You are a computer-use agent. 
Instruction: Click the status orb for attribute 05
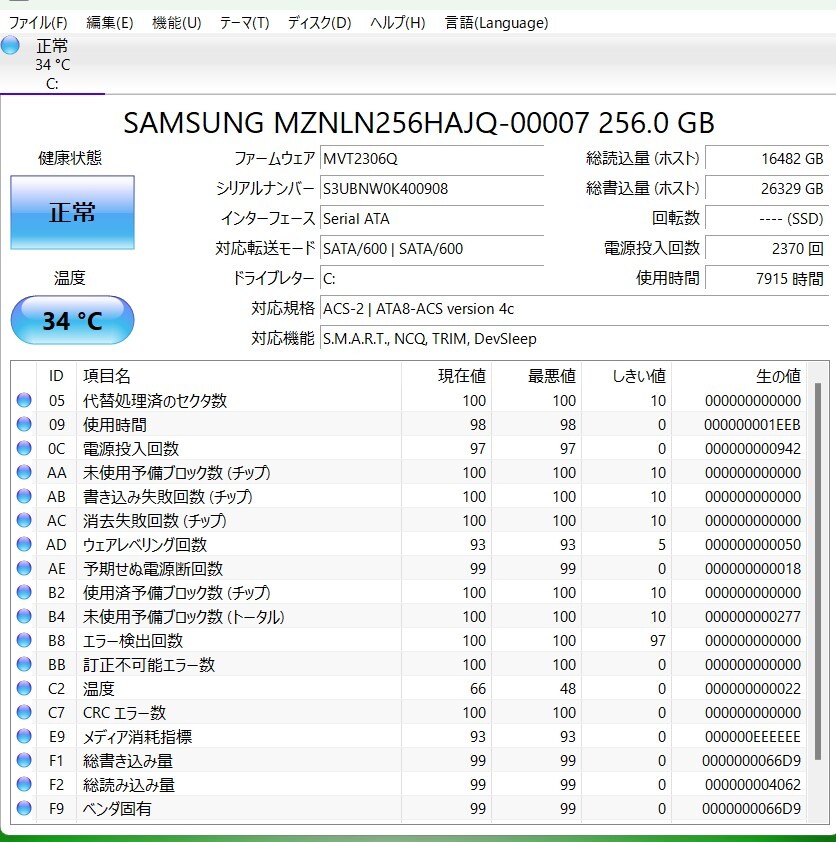click(x=24, y=400)
